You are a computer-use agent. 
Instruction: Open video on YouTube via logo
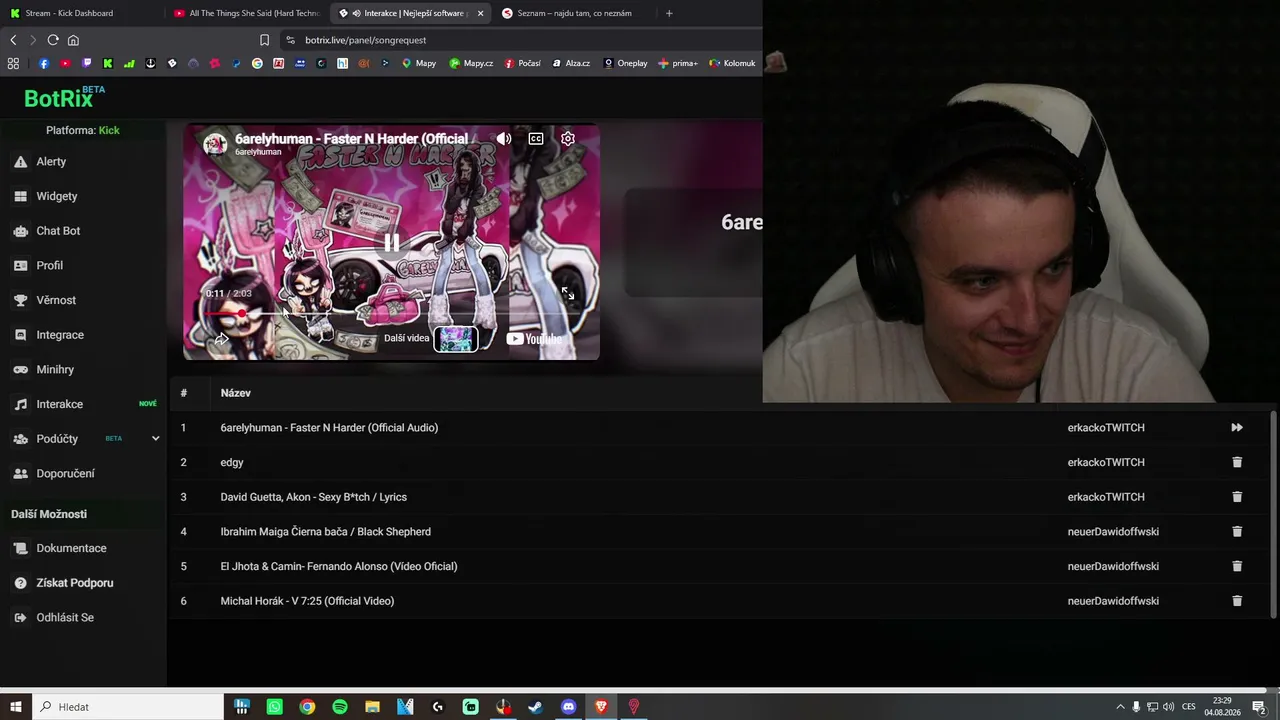(534, 339)
